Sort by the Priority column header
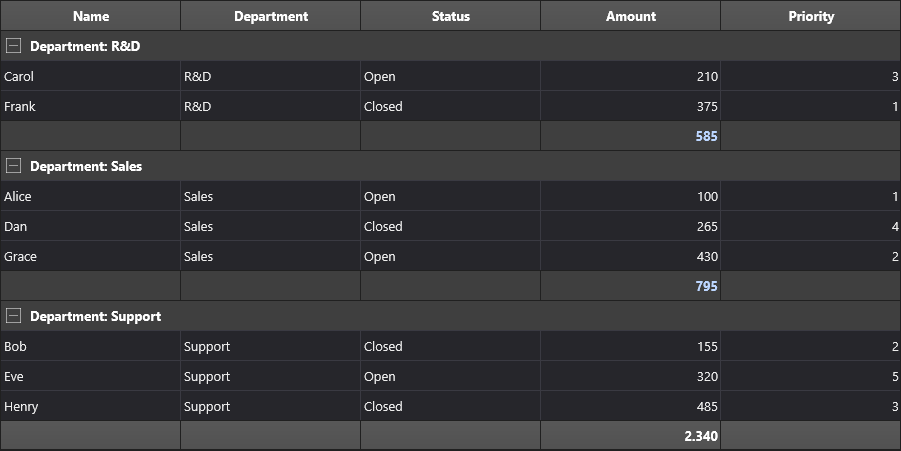The width and height of the screenshot is (901, 451). click(x=811, y=16)
